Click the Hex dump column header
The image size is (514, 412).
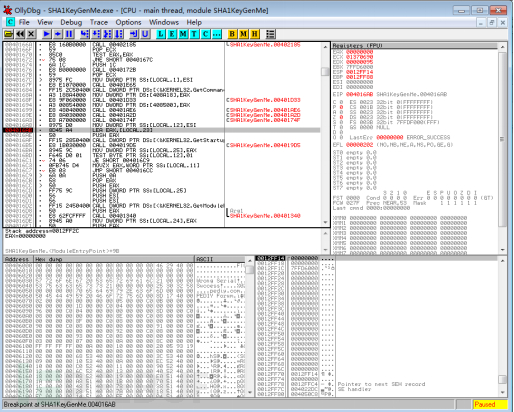[x=114, y=259]
